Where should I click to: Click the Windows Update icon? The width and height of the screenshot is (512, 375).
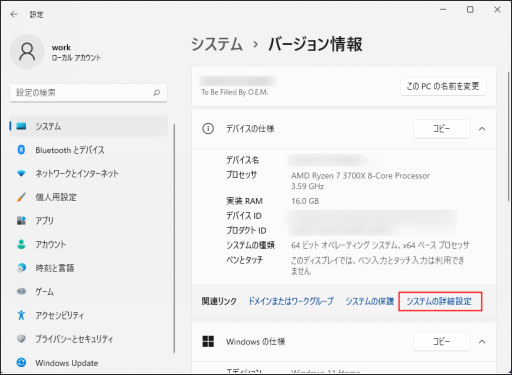(x=21, y=362)
